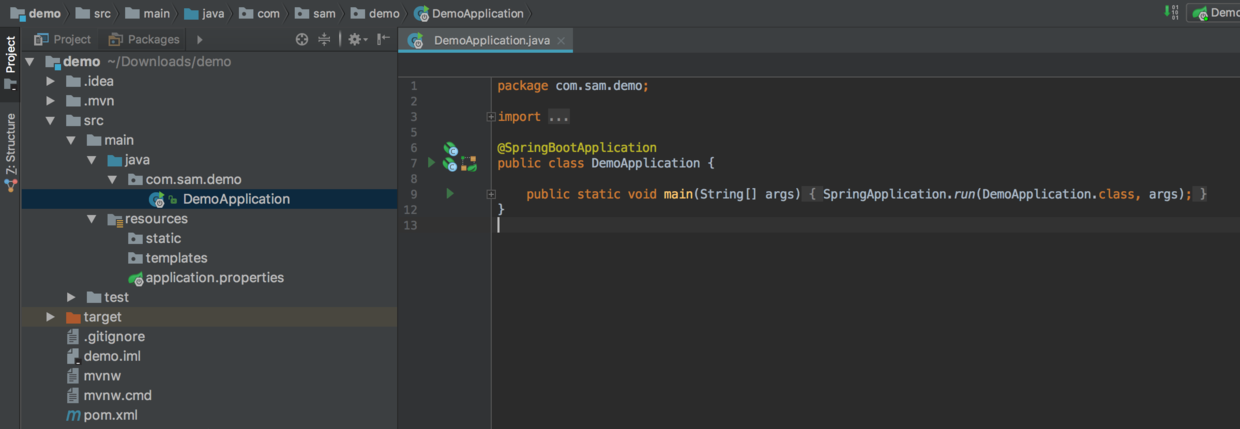Expand the test folder
The width and height of the screenshot is (1240, 429).
coord(71,297)
